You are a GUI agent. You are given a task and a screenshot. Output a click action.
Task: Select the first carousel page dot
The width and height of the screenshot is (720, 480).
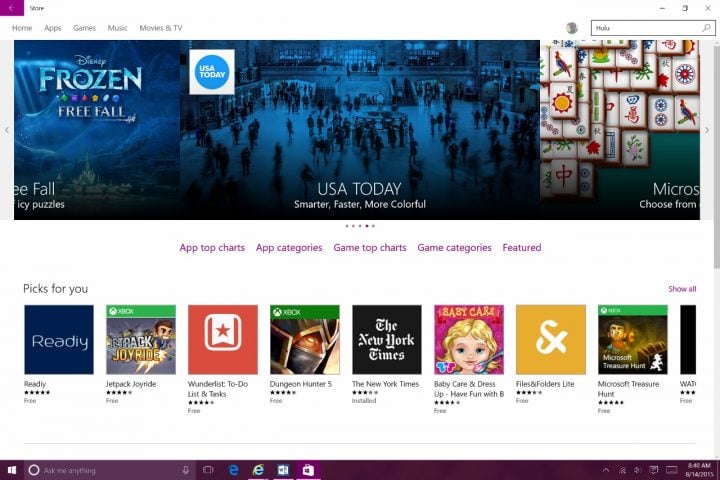[x=347, y=226]
